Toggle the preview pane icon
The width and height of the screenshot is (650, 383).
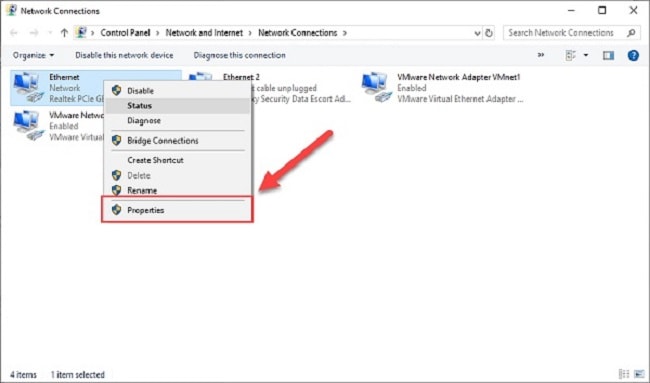[x=608, y=55]
